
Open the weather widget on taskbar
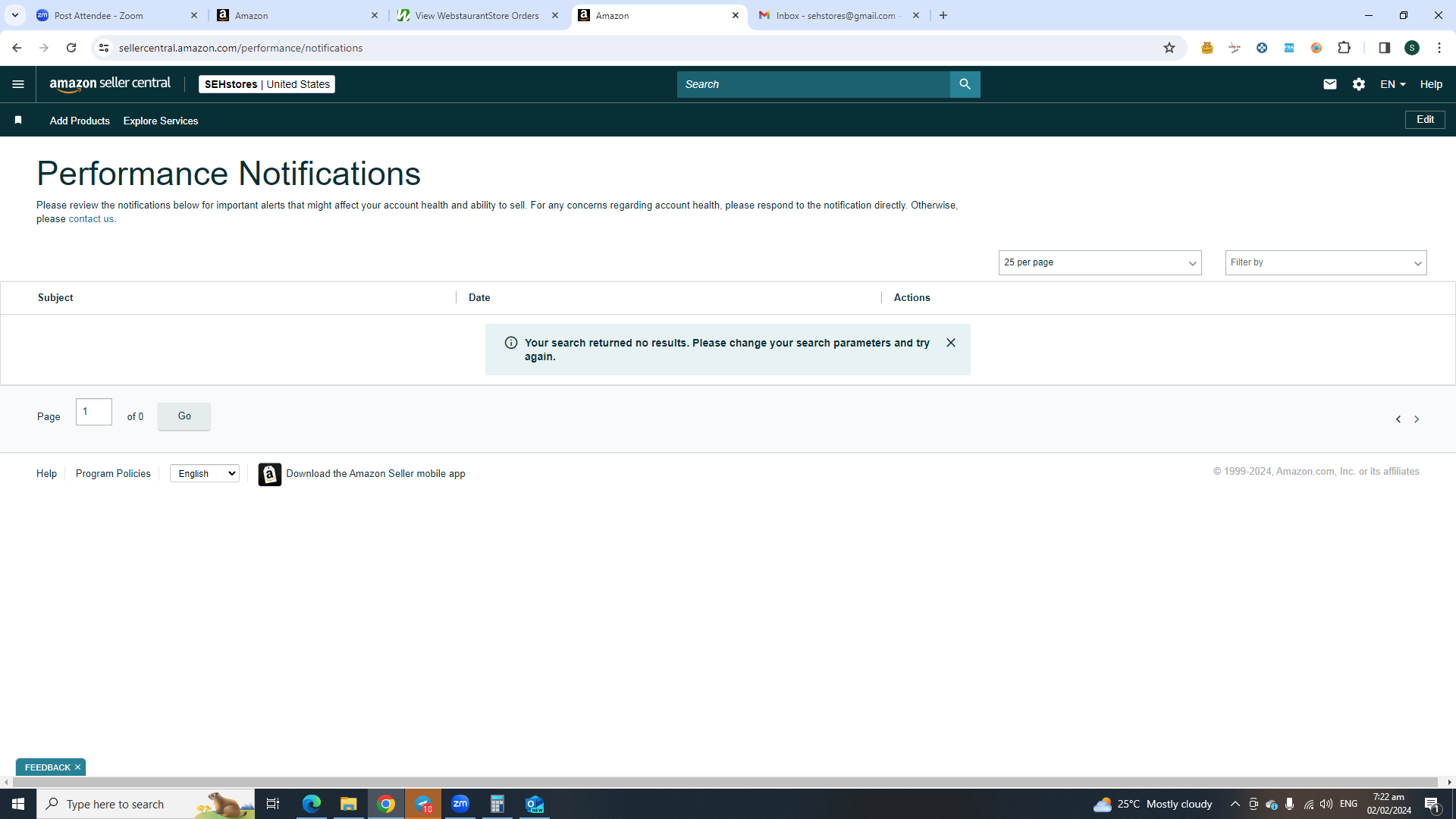(1153, 804)
